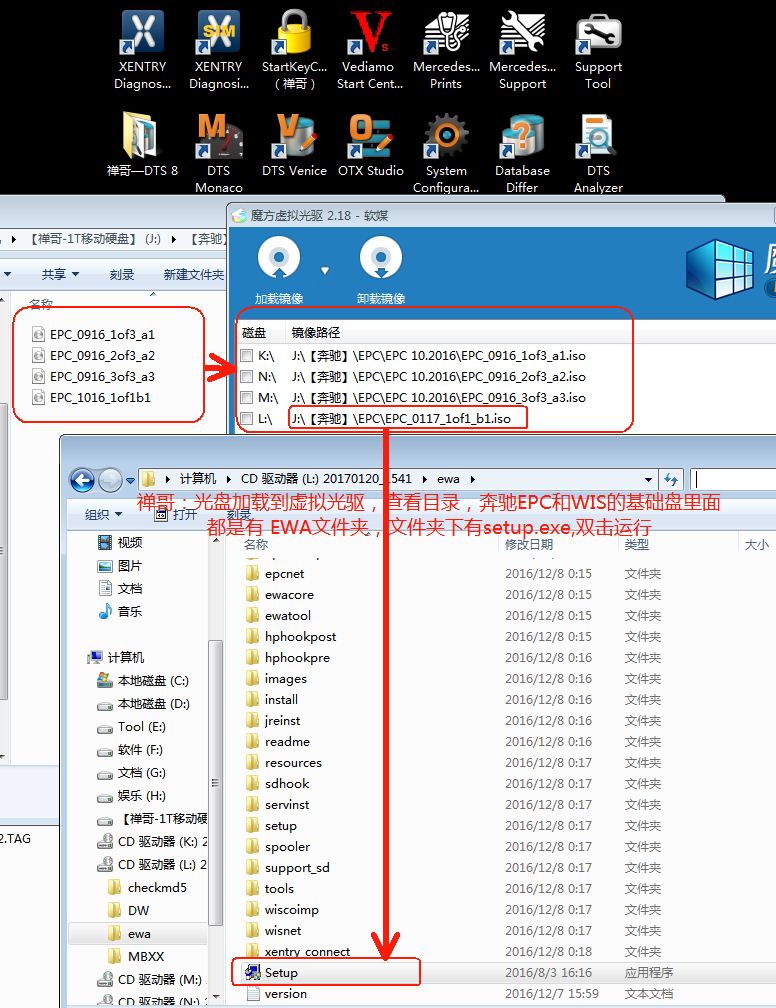Click 新建文件夹 in back Explorer toolbar

[193, 274]
